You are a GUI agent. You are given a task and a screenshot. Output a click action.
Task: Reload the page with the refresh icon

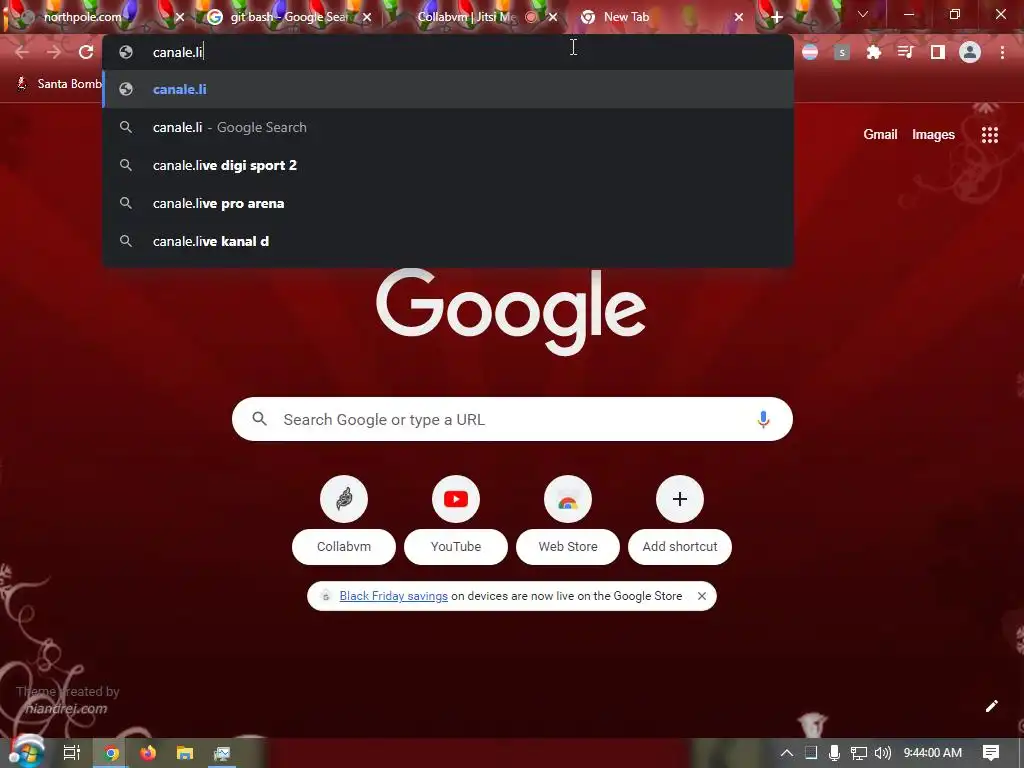tap(86, 52)
